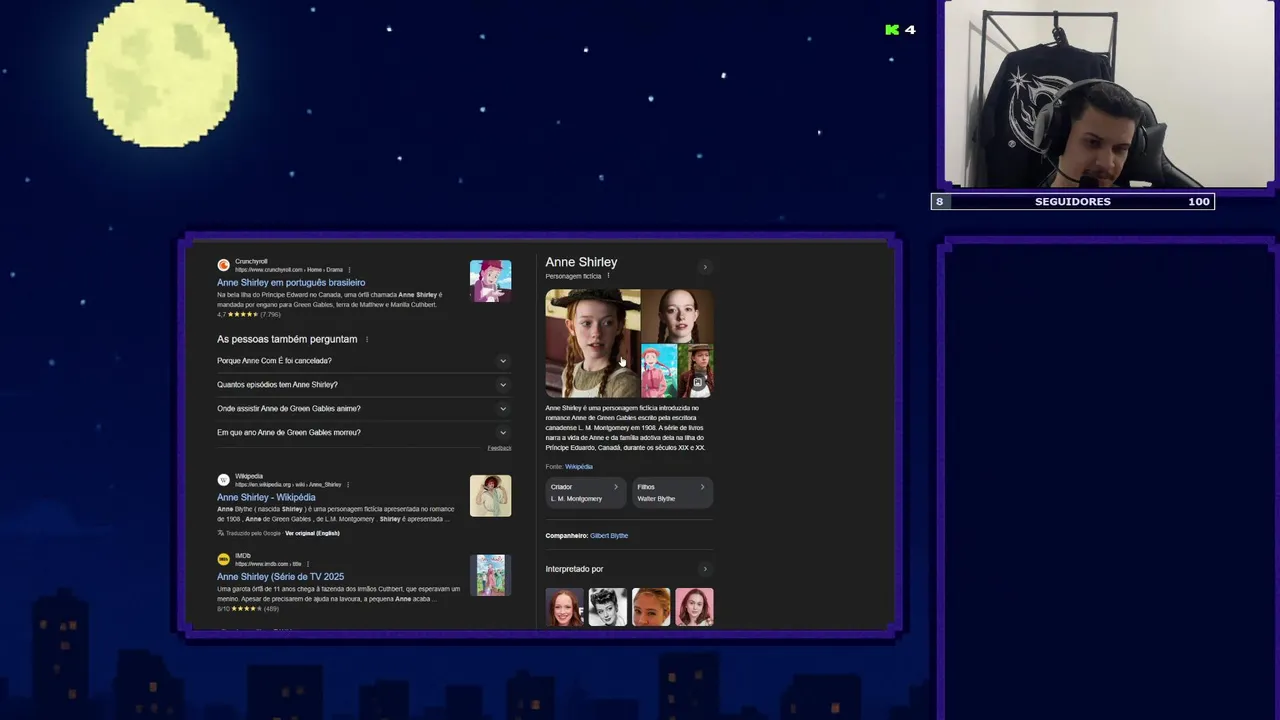This screenshot has width=1280, height=720.
Task: Open 'Anne Shirley (Série de TV 2025' result
Action: 280,577
